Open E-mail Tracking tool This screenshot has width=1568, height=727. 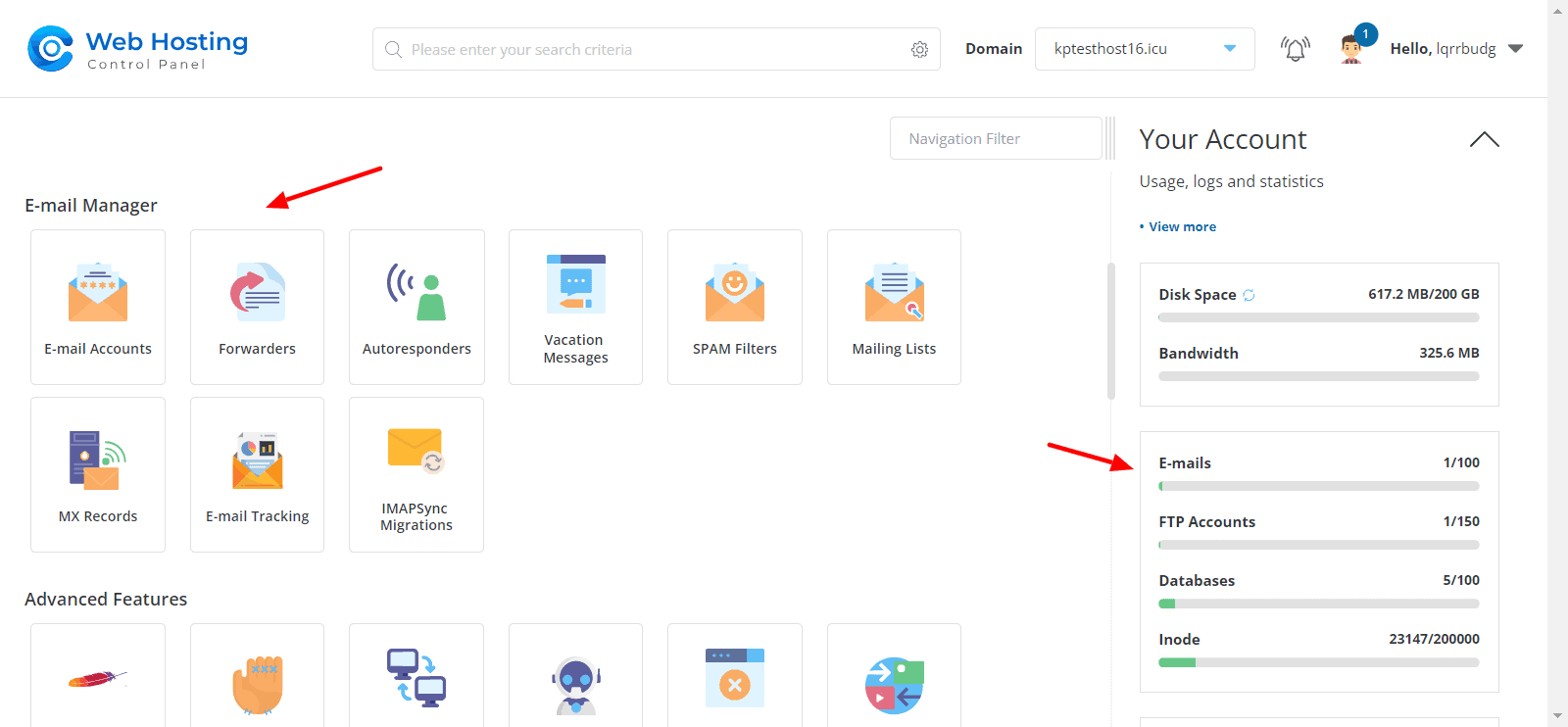257,474
